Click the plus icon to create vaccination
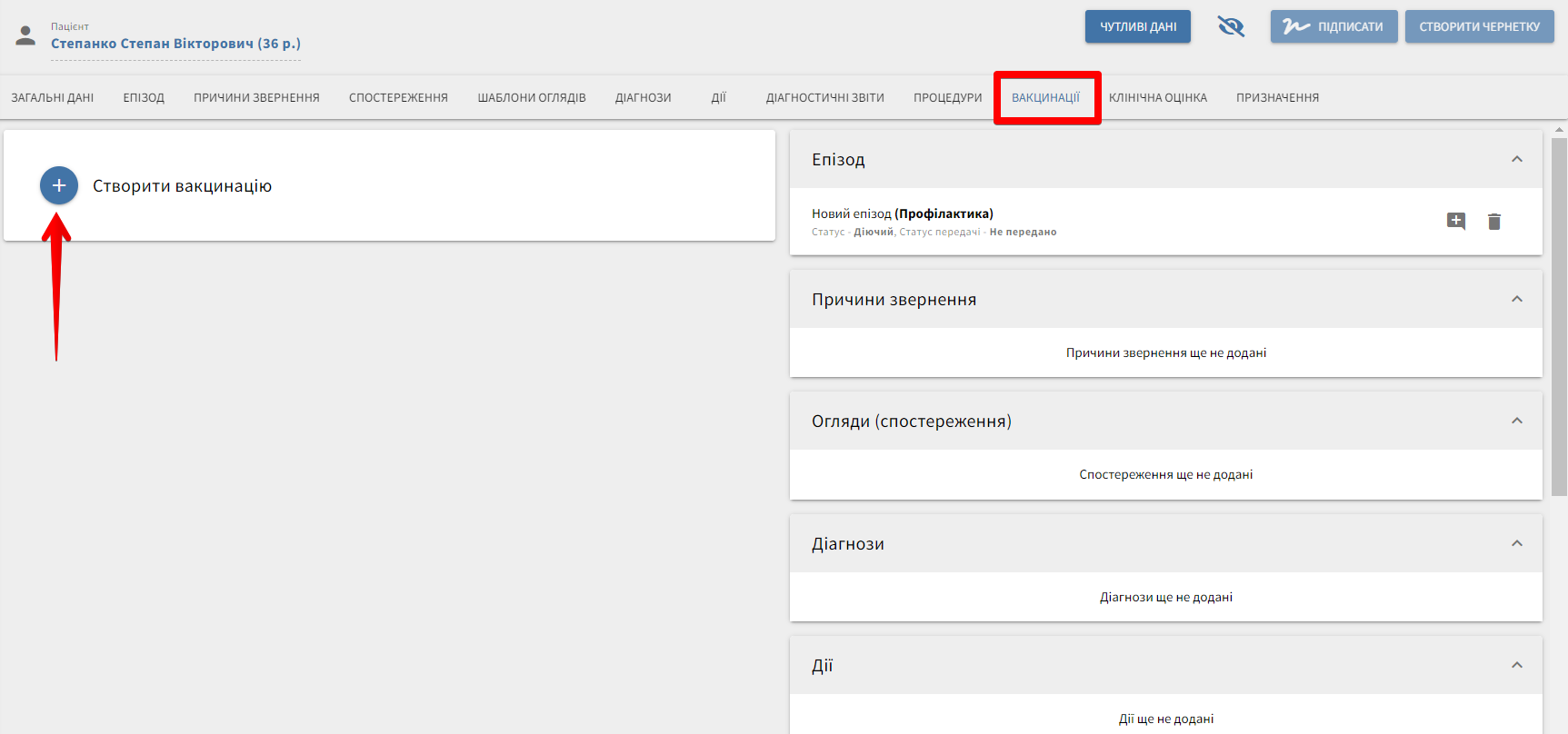Viewport: 1568px width, 734px height. 59,185
